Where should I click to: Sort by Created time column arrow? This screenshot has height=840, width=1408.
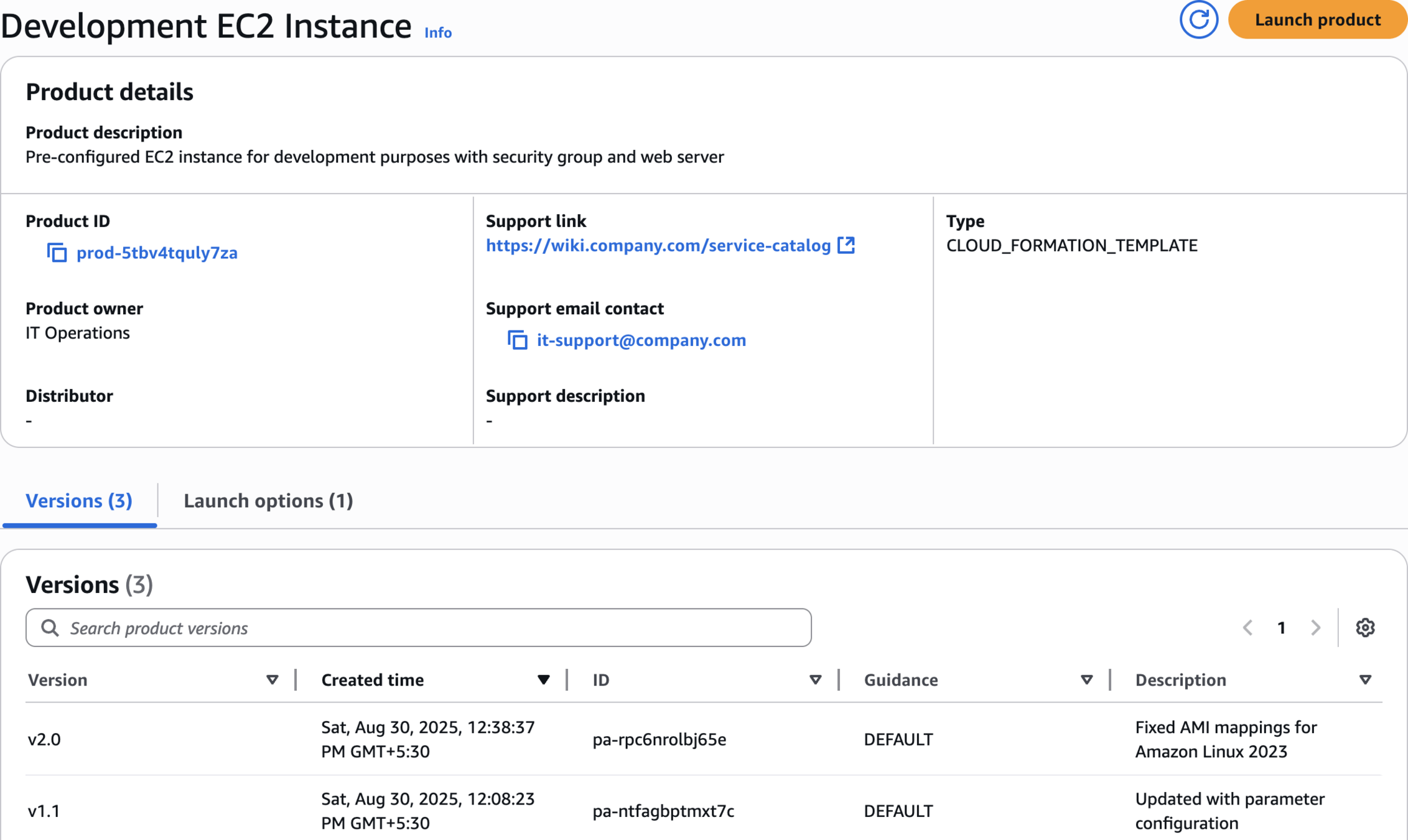543,679
